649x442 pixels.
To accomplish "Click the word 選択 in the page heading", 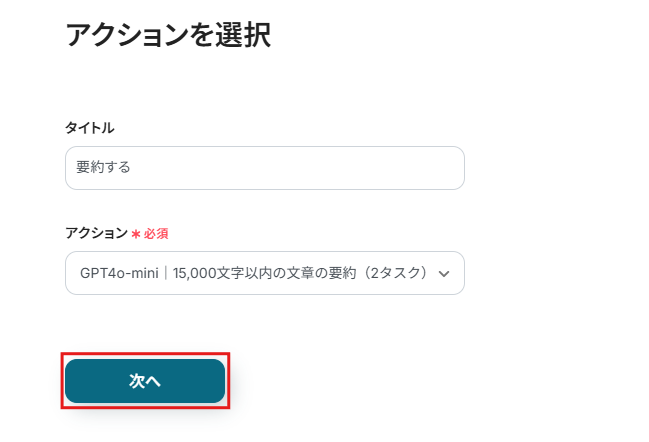I will (244, 35).
